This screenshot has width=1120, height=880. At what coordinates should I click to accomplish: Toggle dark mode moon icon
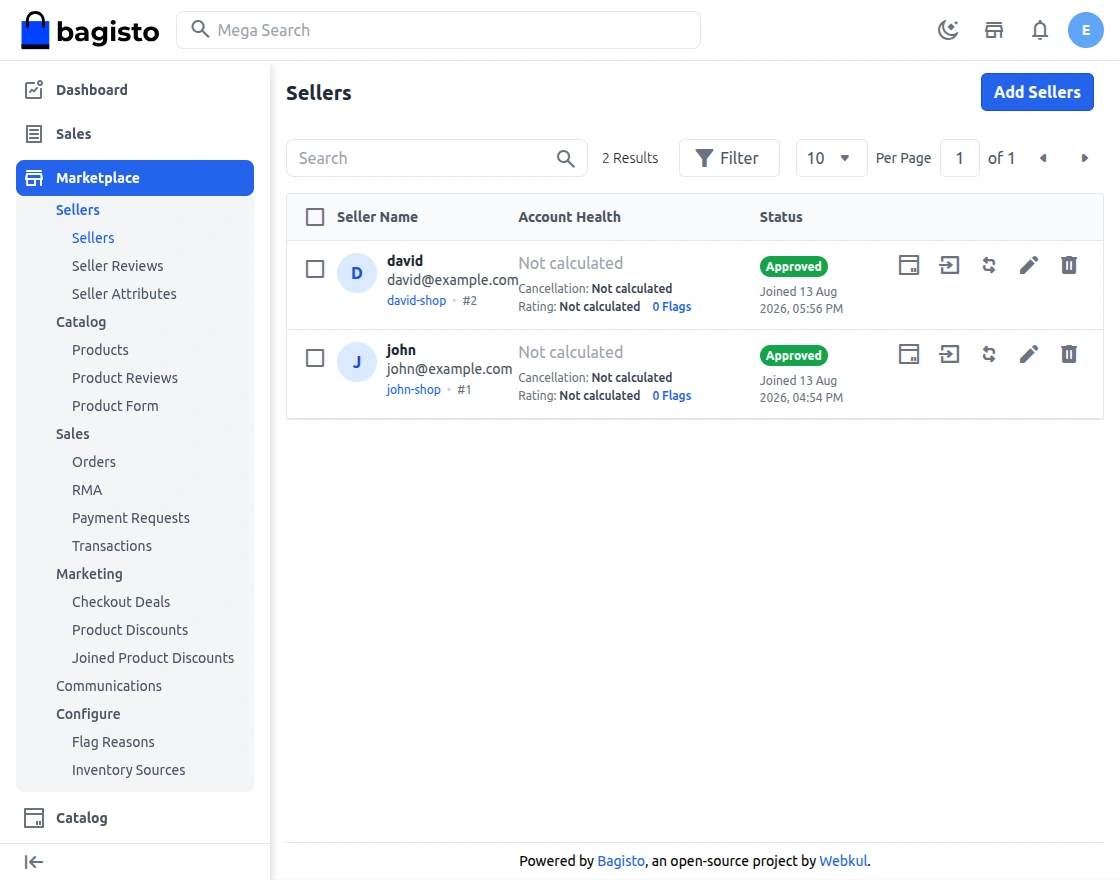pos(948,30)
